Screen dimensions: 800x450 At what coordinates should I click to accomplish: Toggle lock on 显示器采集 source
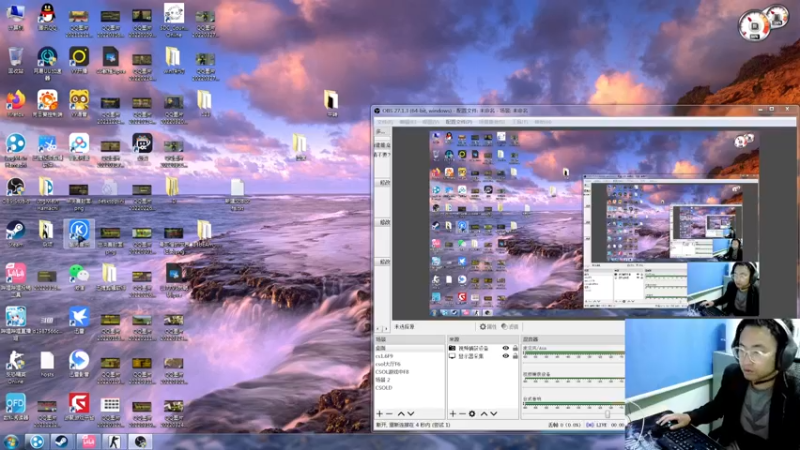pos(515,356)
